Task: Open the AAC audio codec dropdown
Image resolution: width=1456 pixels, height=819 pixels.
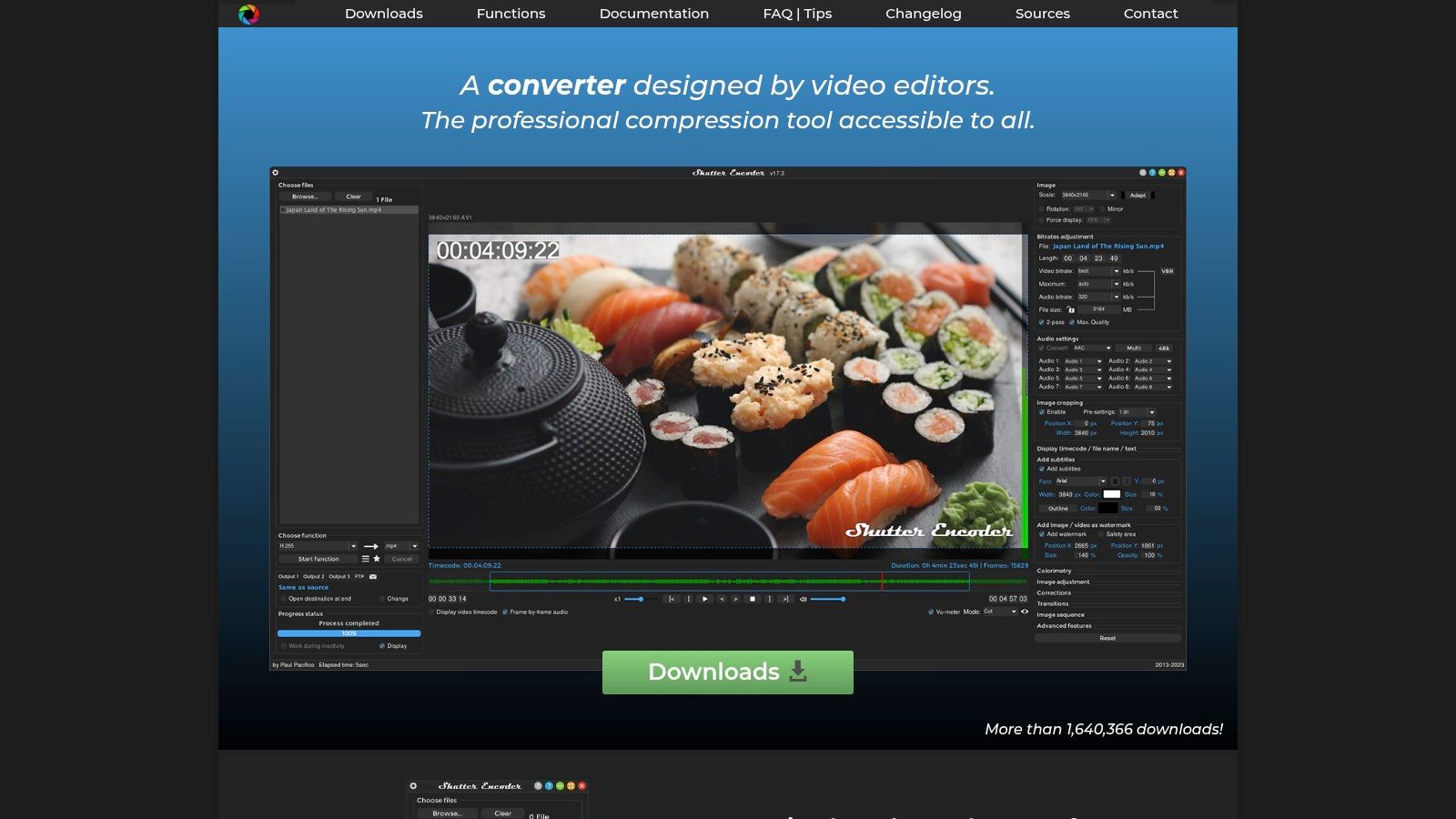Action: pyautogui.click(x=1092, y=348)
